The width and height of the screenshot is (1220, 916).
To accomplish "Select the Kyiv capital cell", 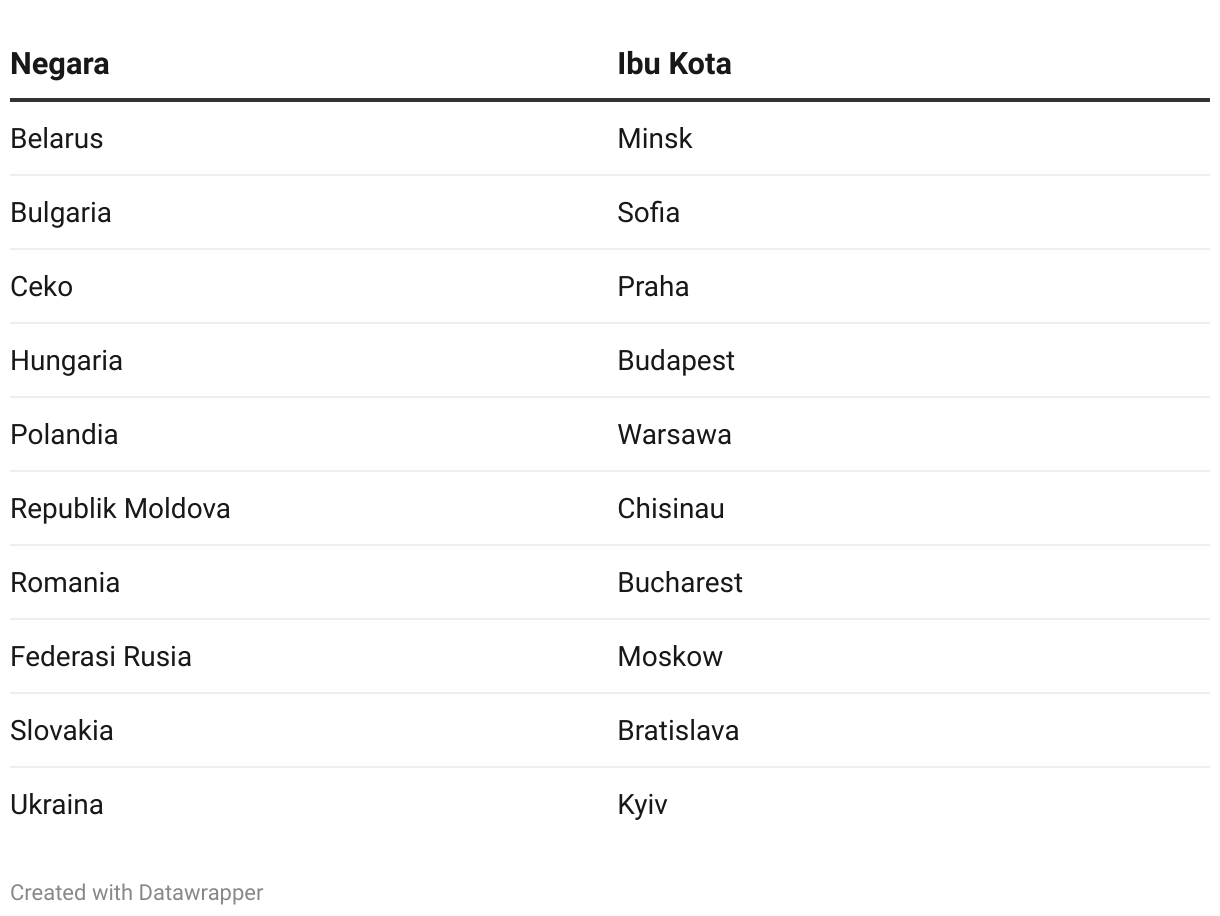I will click(x=642, y=804).
